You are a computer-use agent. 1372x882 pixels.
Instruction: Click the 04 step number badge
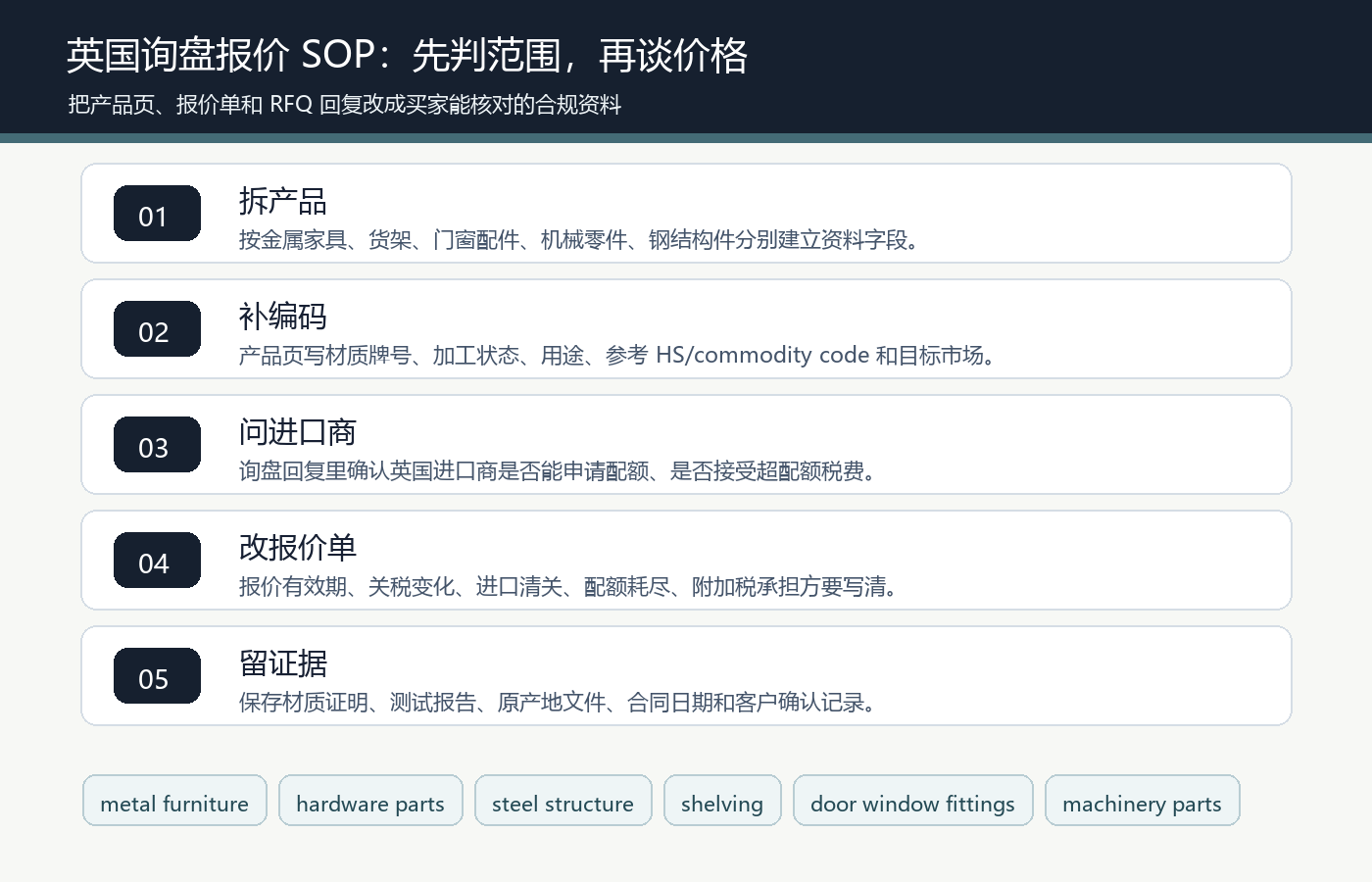[157, 560]
